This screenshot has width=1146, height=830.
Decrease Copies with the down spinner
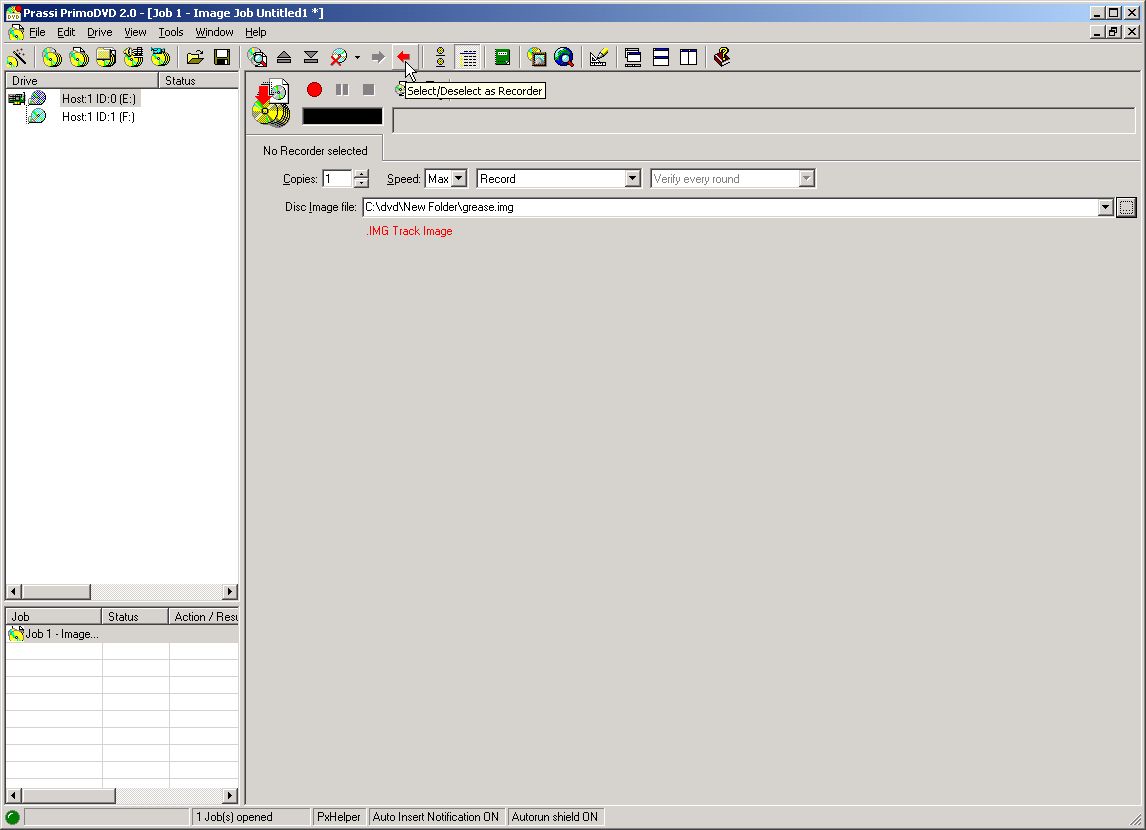tap(361, 183)
